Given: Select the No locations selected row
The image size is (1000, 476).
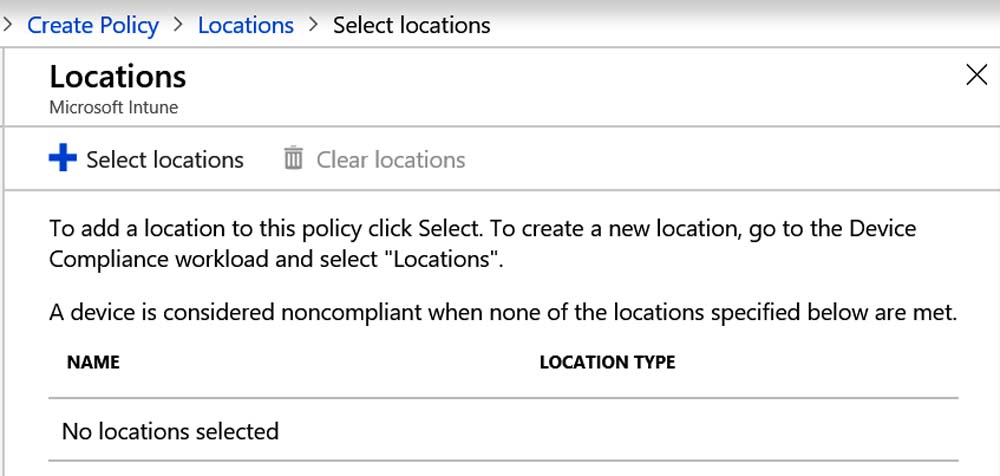Looking at the screenshot, I should click(x=503, y=431).
